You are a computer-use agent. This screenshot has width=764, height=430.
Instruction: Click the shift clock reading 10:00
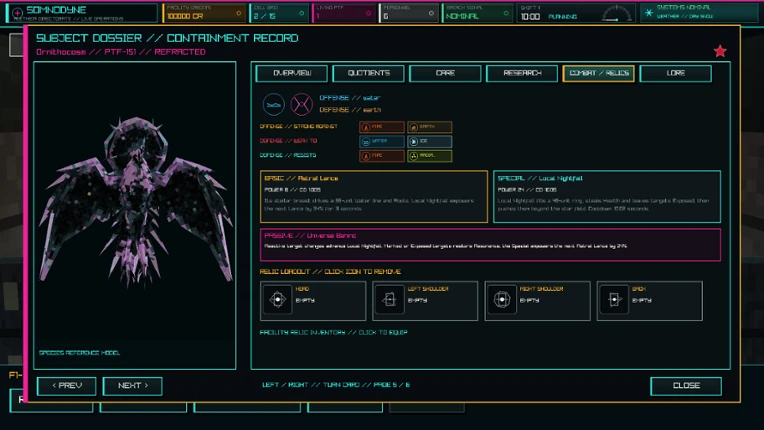pos(531,17)
